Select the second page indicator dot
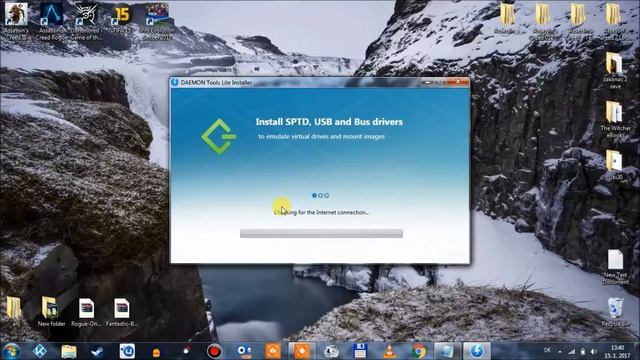Image resolution: width=640 pixels, height=360 pixels. (x=320, y=196)
